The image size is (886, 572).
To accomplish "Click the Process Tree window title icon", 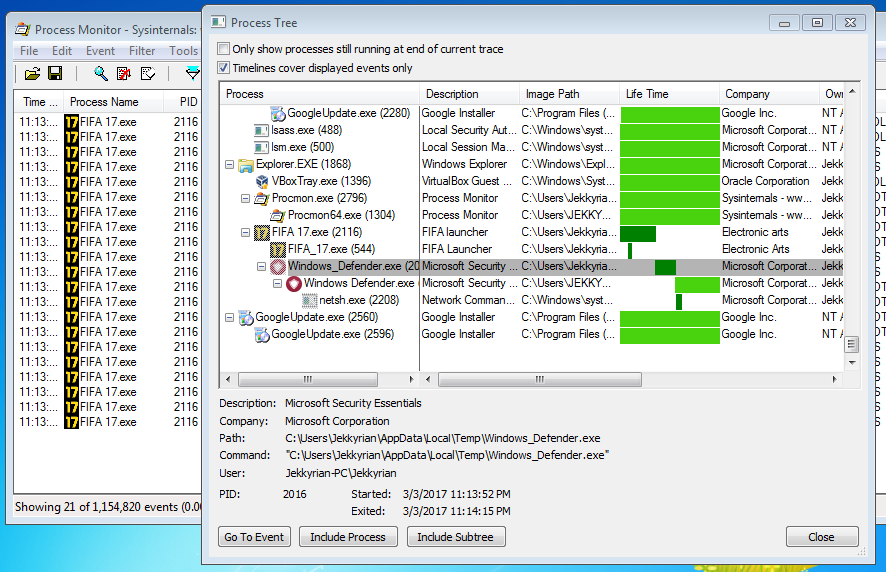I will coord(218,23).
